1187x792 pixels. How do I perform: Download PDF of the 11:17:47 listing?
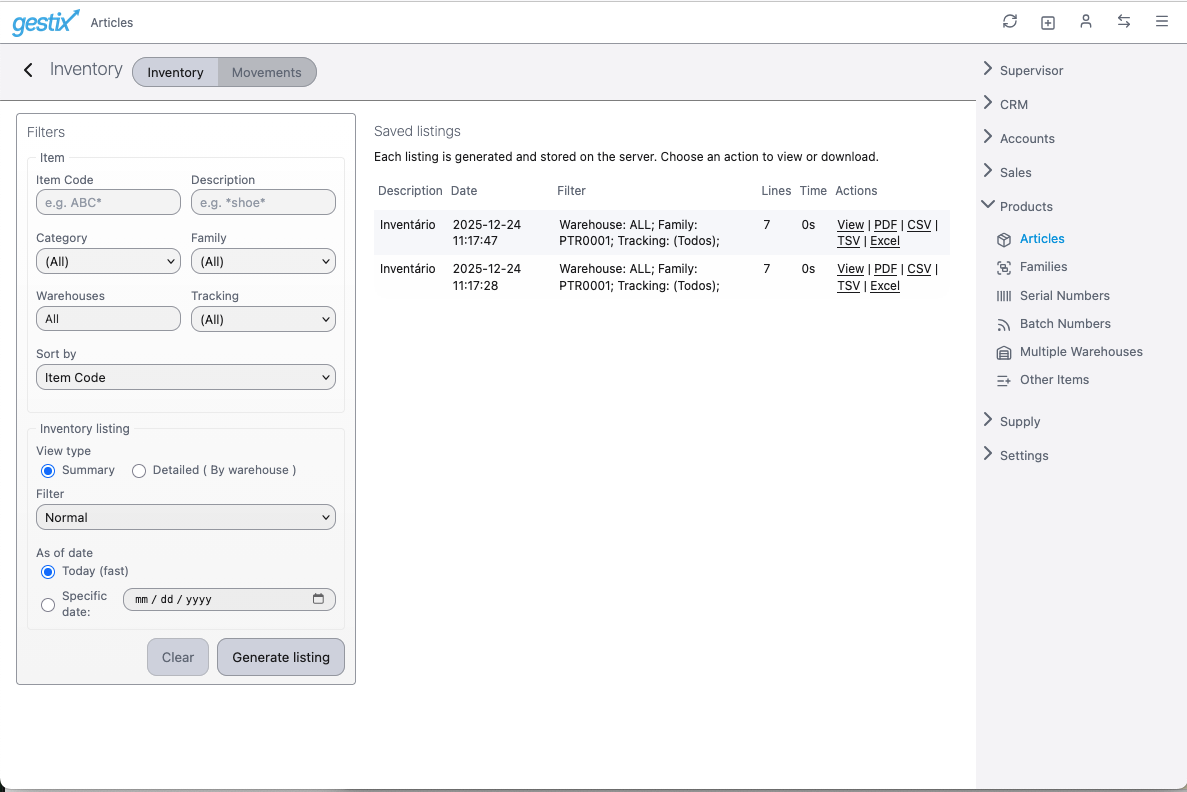pos(885,225)
